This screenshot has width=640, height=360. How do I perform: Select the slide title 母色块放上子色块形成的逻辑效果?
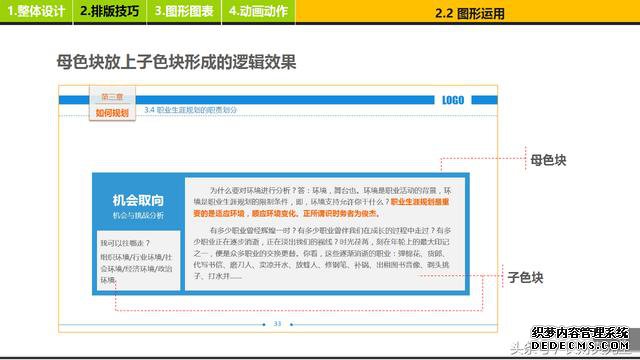click(176, 62)
